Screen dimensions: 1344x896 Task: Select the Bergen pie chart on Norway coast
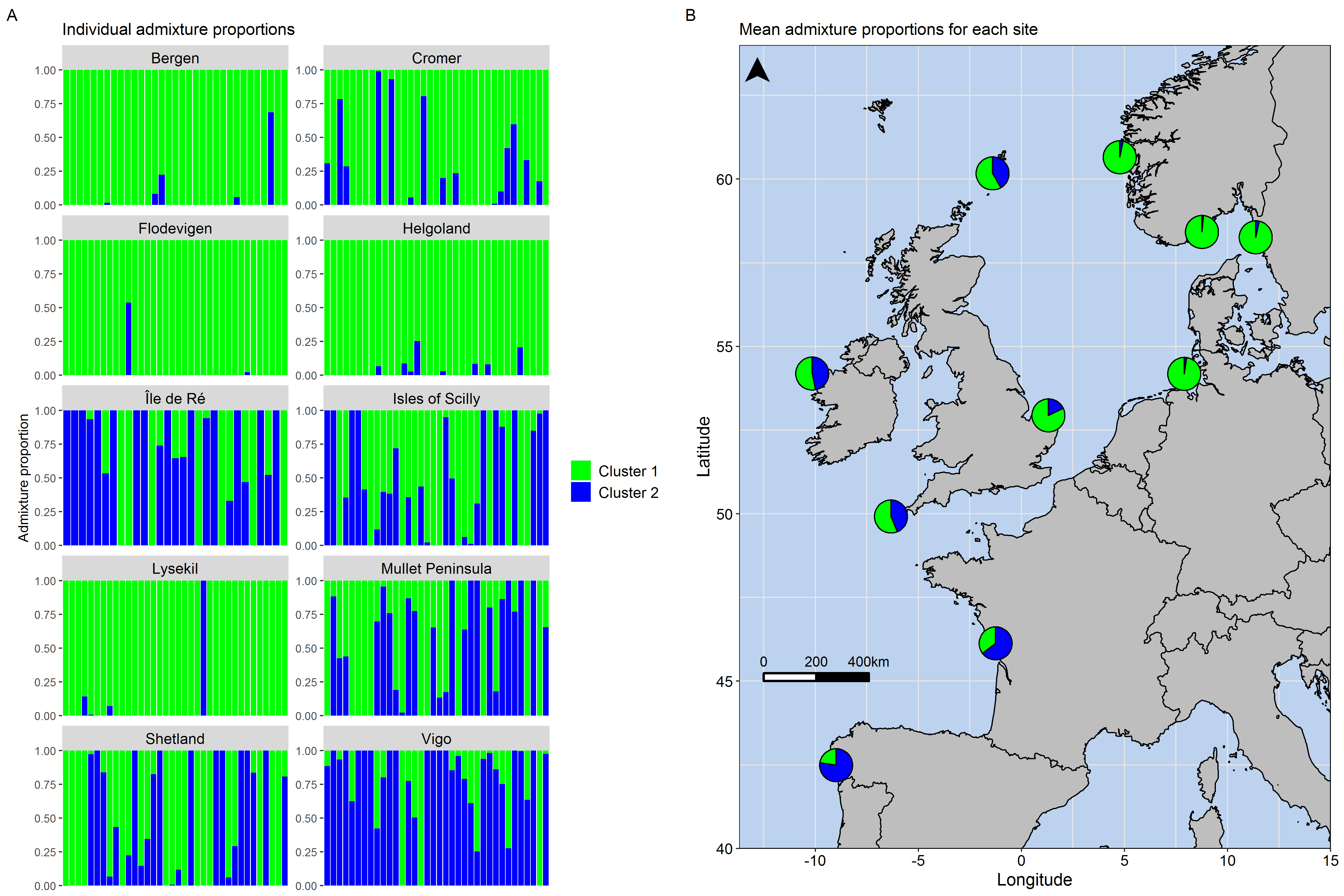(1119, 157)
